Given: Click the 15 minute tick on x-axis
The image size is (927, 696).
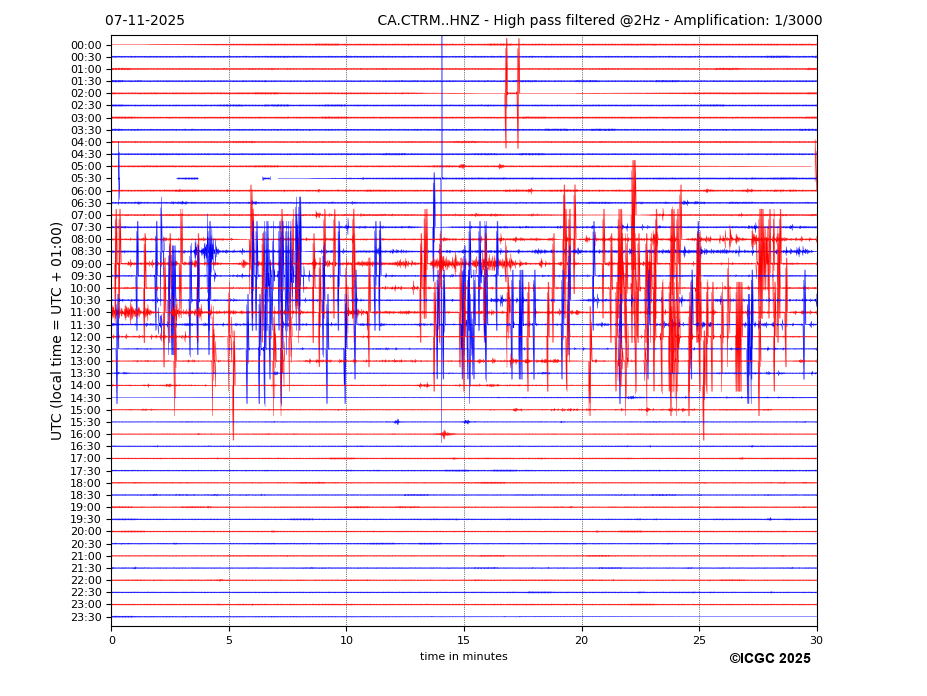Looking at the screenshot, I should pyautogui.click(x=464, y=640).
